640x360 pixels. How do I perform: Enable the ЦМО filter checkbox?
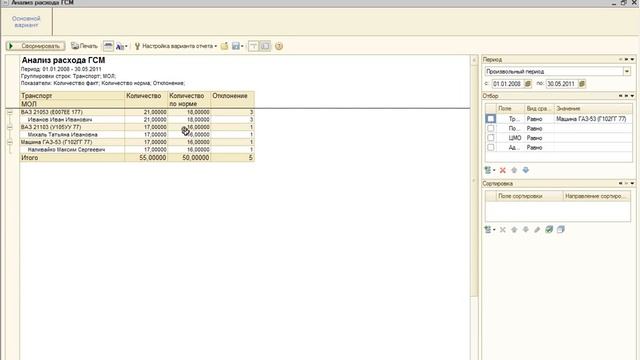tap(491, 138)
